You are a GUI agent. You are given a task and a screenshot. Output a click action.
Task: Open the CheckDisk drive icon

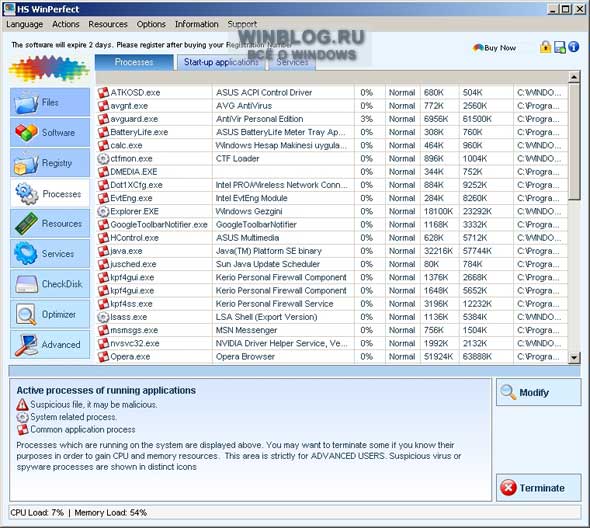[x=26, y=284]
